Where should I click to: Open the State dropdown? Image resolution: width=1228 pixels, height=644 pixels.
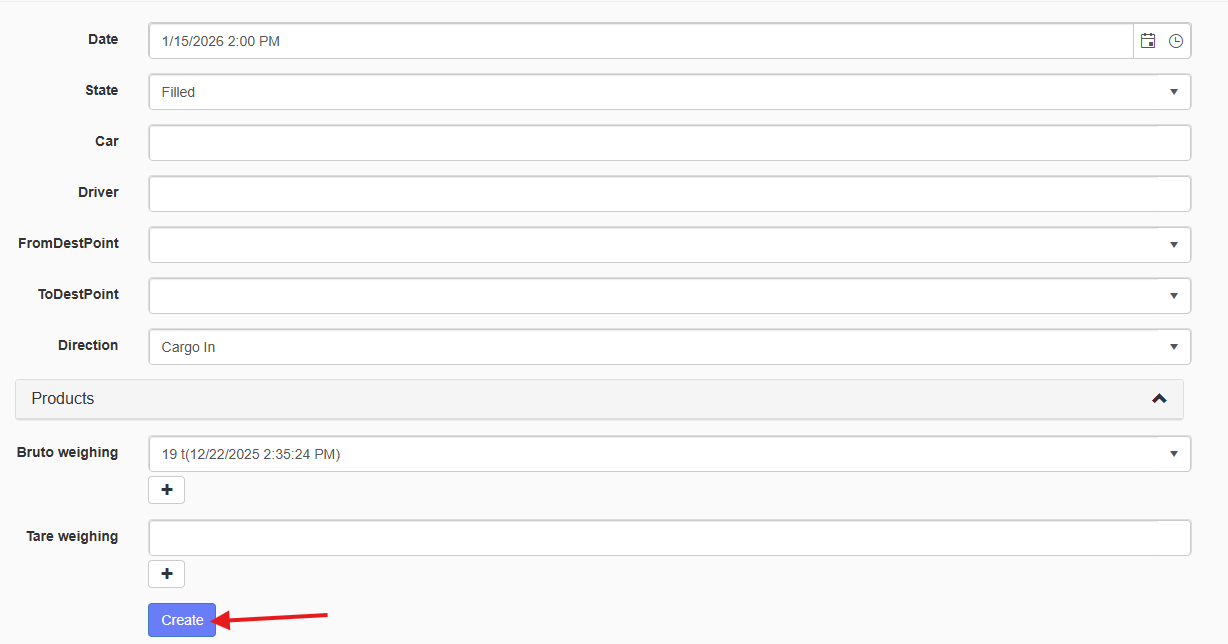pyautogui.click(x=1174, y=92)
